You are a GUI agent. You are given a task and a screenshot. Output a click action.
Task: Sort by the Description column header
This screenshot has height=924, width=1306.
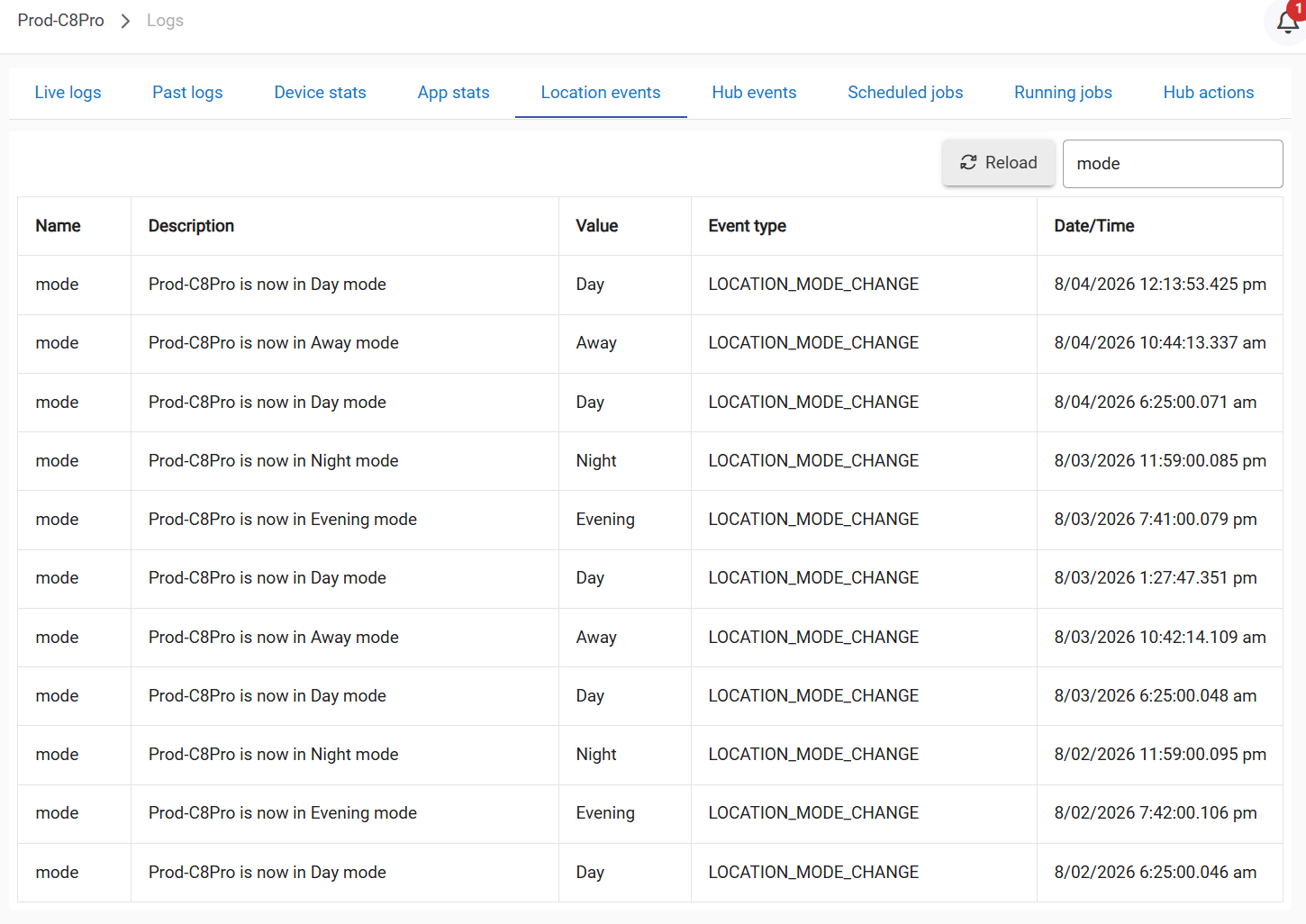click(191, 226)
